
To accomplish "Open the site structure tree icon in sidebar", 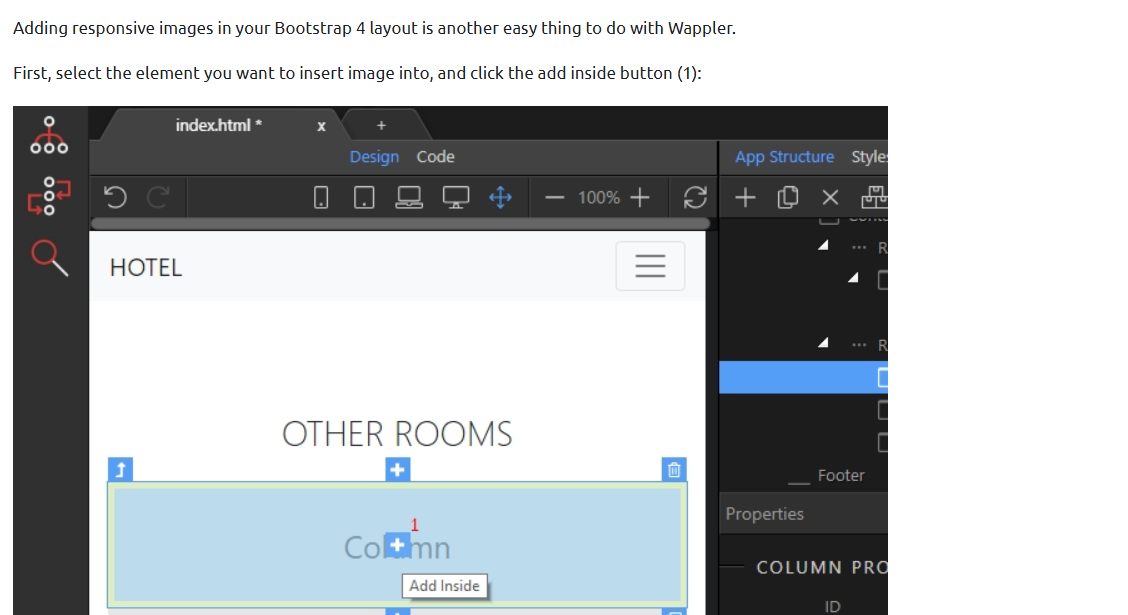I will click(x=49, y=136).
